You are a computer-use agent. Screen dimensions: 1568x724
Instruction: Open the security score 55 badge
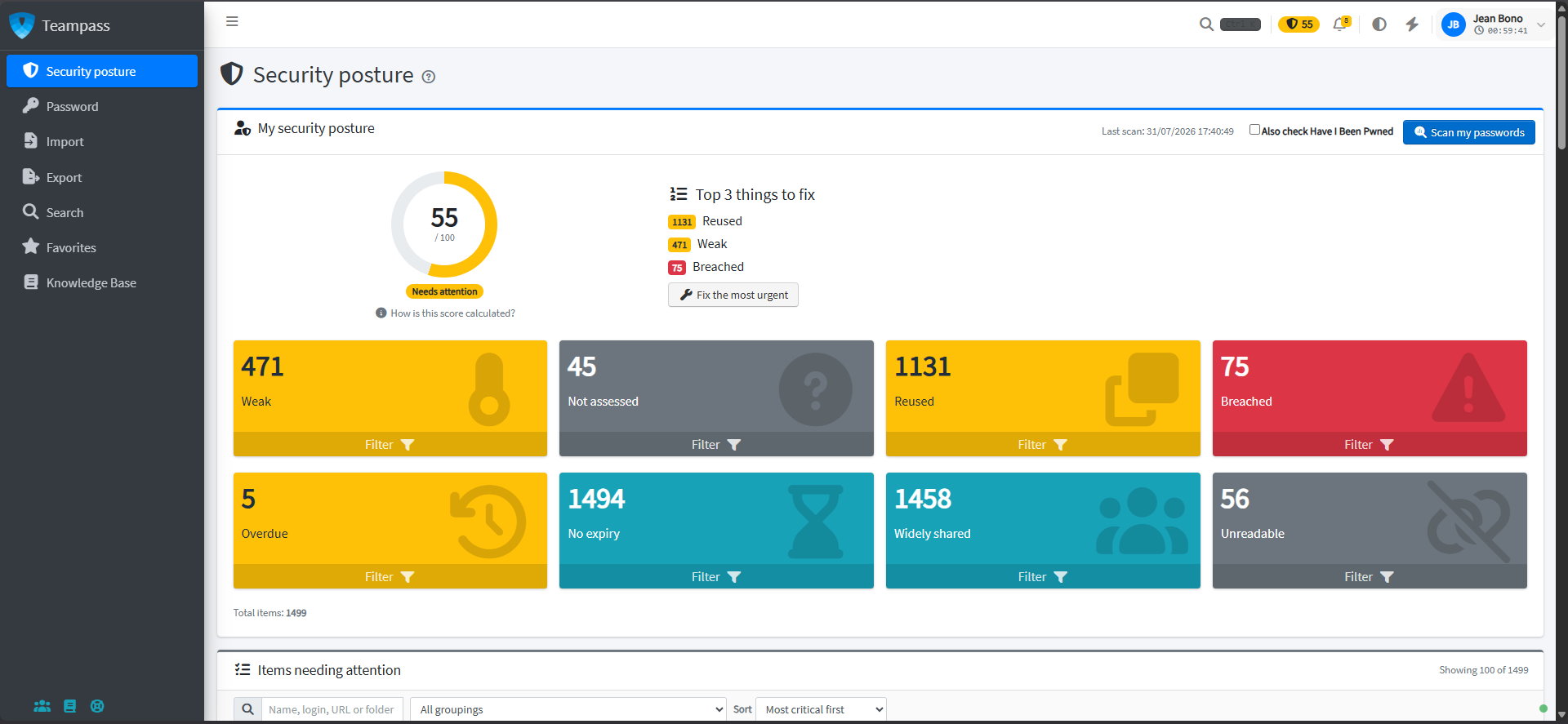[1298, 24]
